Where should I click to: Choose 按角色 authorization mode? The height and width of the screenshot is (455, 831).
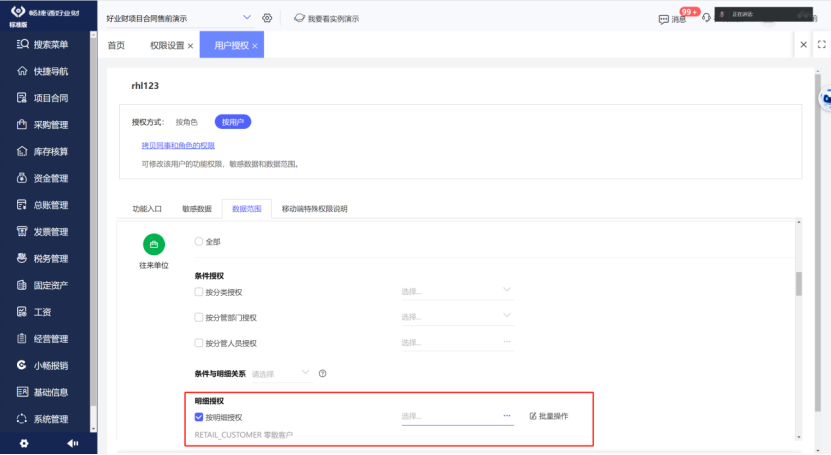[x=187, y=122]
